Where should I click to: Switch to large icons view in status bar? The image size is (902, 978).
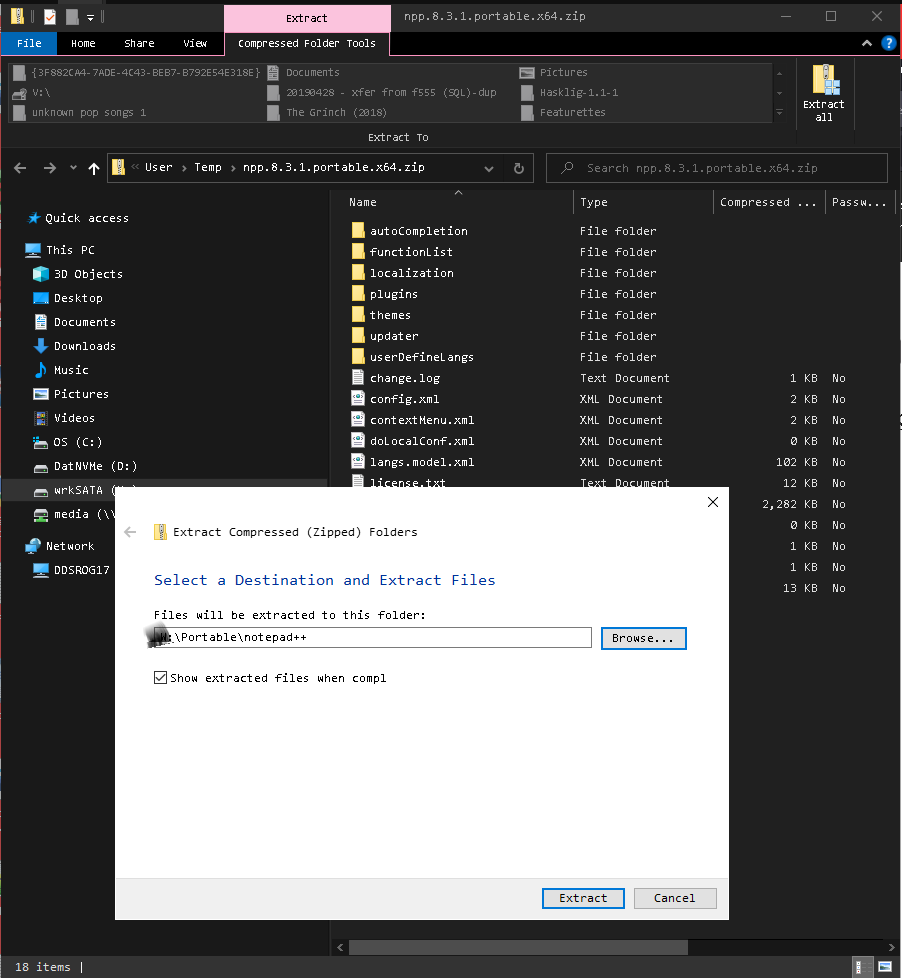(885, 967)
